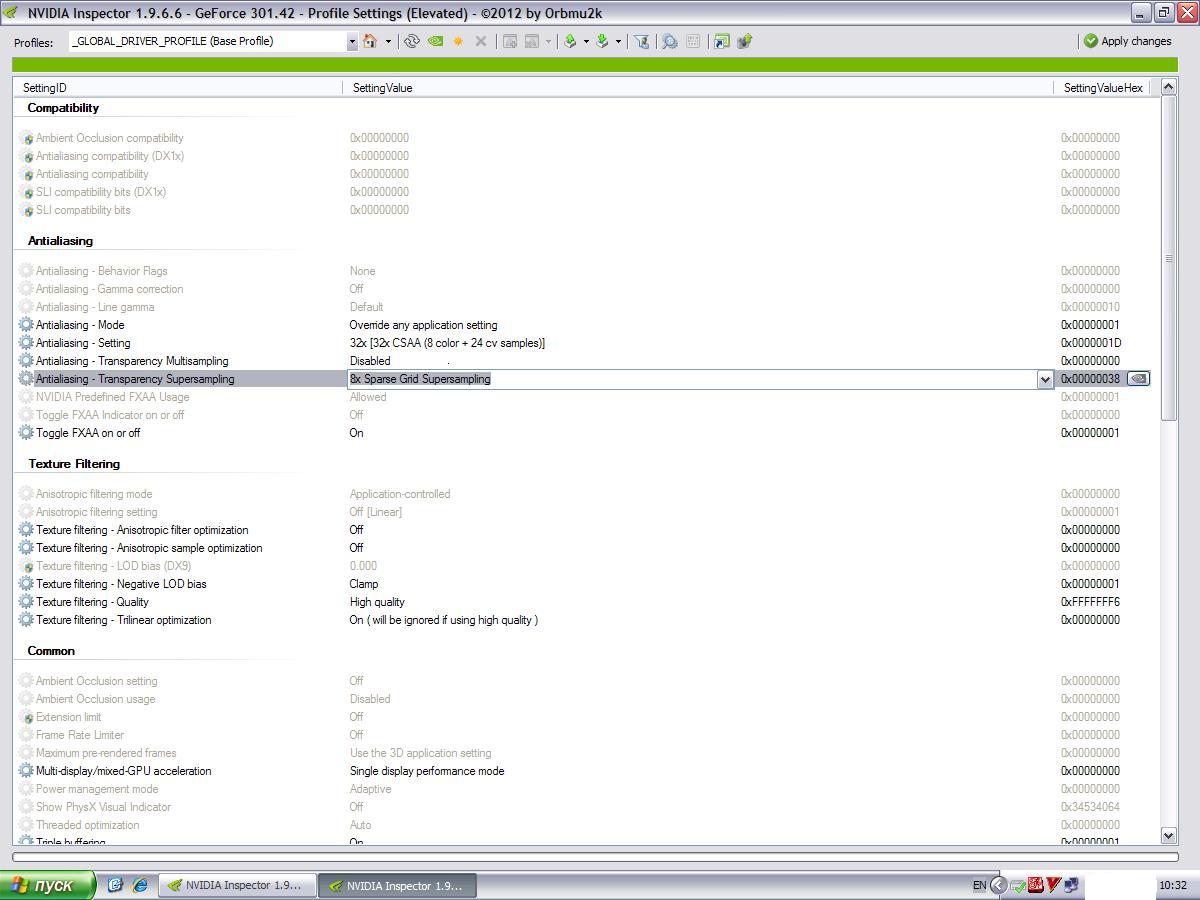Click hex value 0x0000001D
Viewport: 1200px width, 900px height.
(1091, 343)
